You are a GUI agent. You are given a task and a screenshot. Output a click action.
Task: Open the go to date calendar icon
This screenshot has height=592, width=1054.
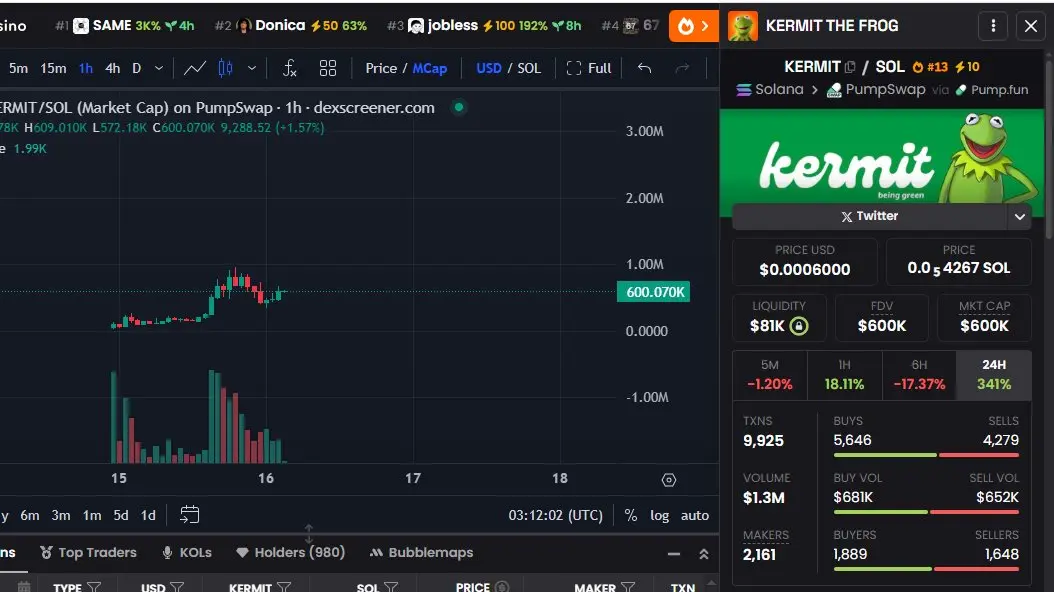click(190, 515)
